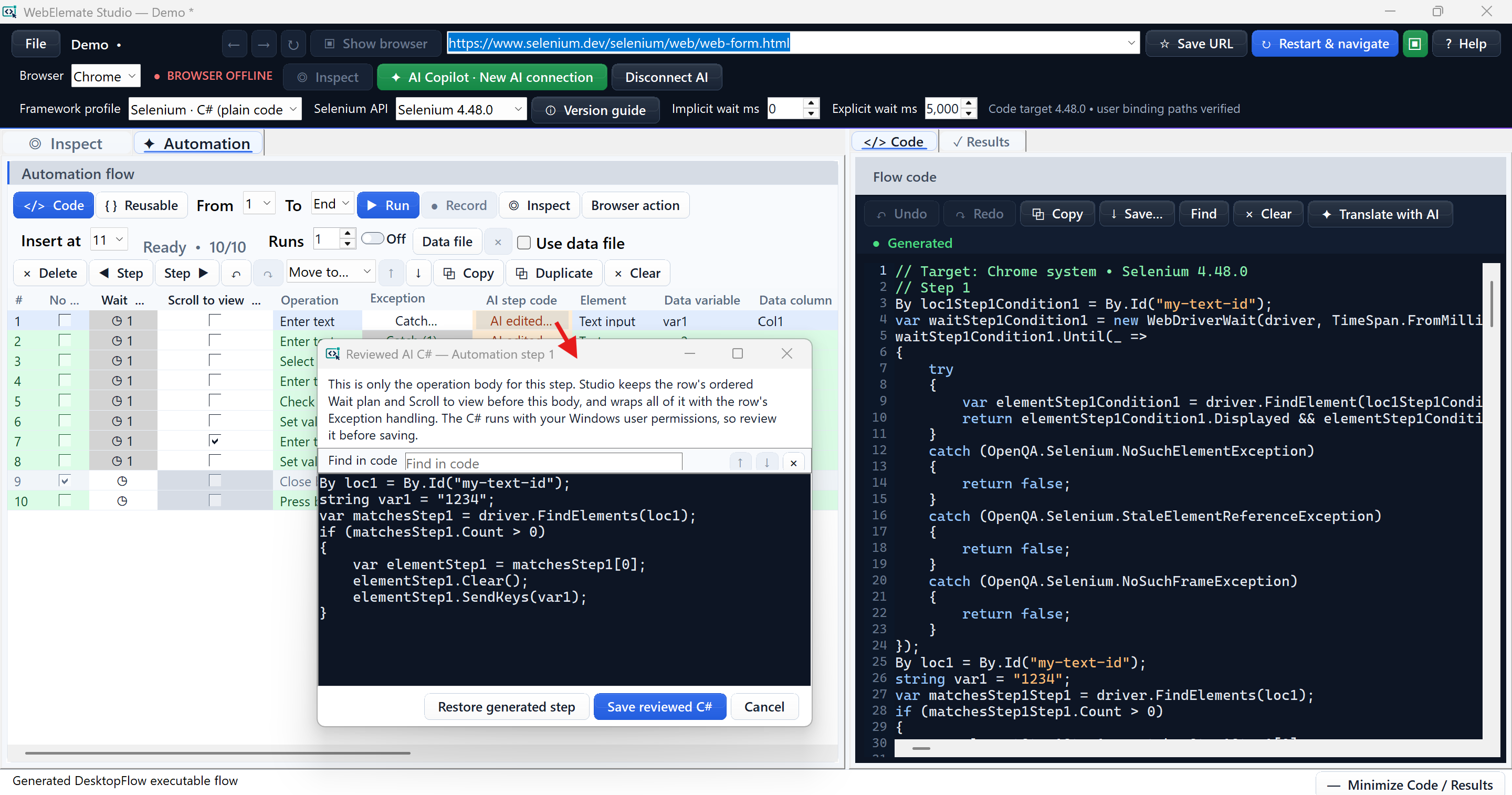This screenshot has width=1512, height=795.
Task: Click the automation flow horizontal scrollbar
Action: 218,752
